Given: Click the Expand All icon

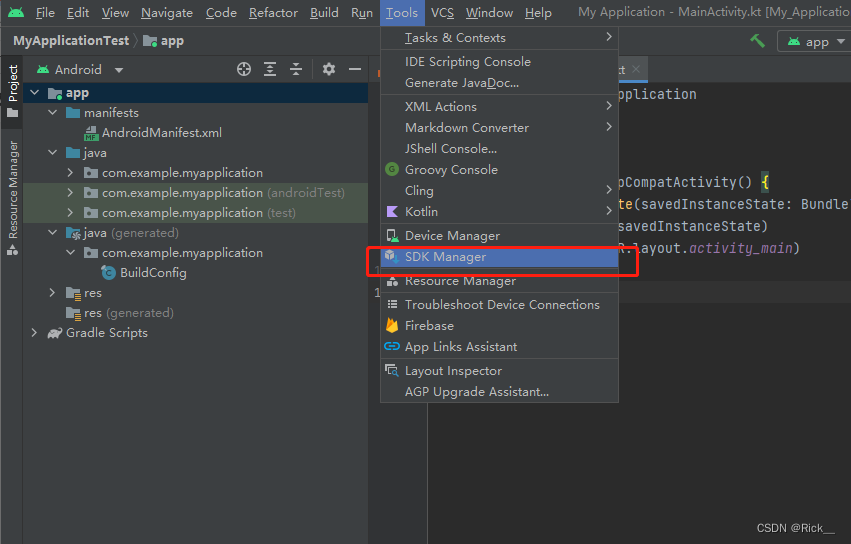Looking at the screenshot, I should pyautogui.click(x=270, y=69).
